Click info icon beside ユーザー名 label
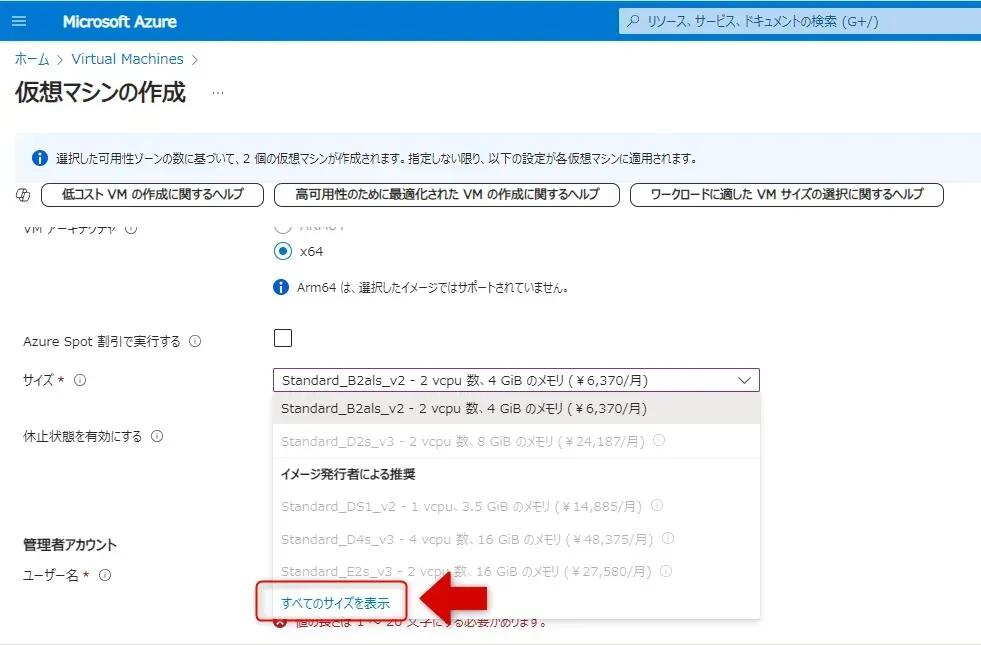981x645 pixels. coord(105,575)
